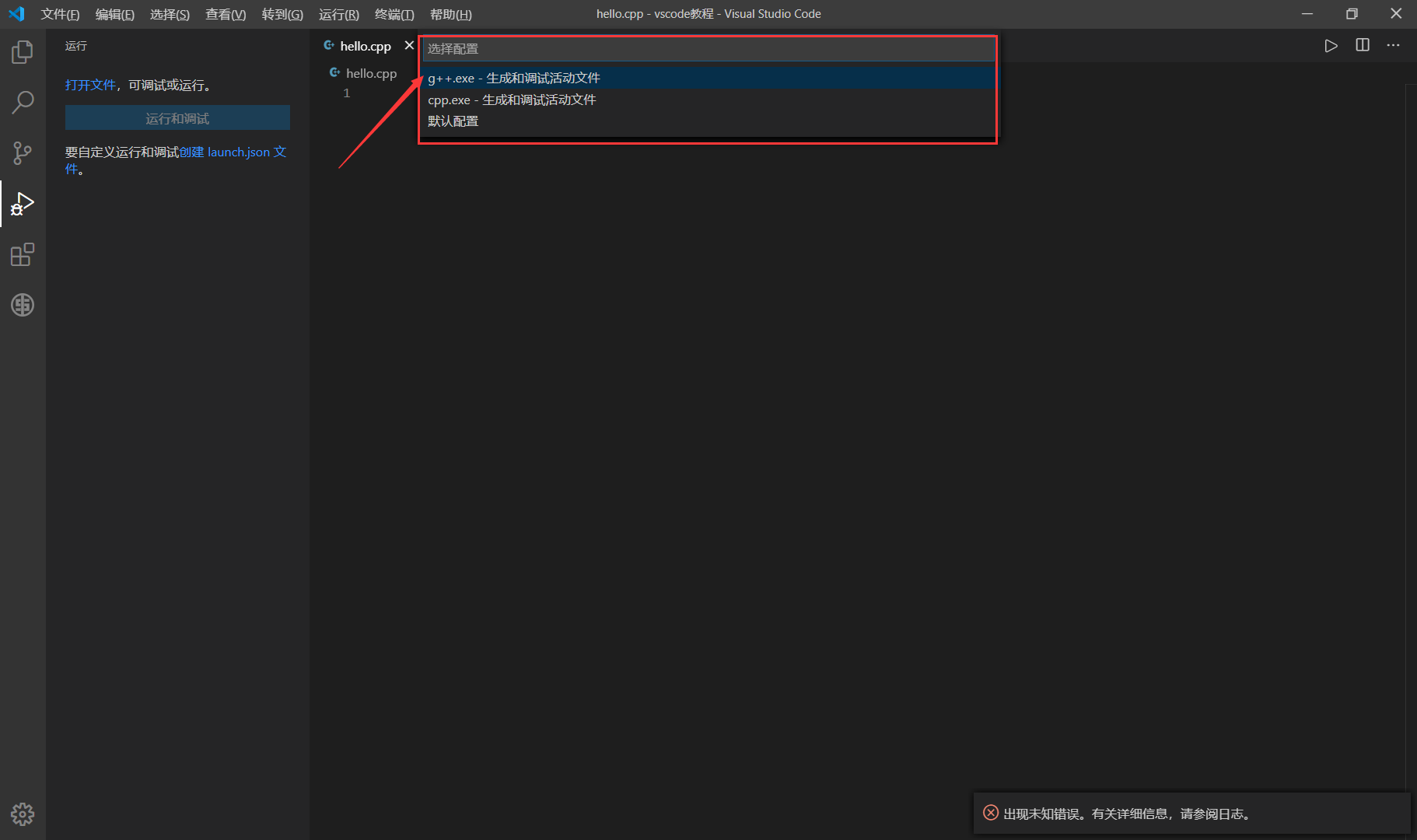Viewport: 1417px width, 840px height.
Task: Click the hello.cpp breadcrumb item
Action: (x=371, y=73)
